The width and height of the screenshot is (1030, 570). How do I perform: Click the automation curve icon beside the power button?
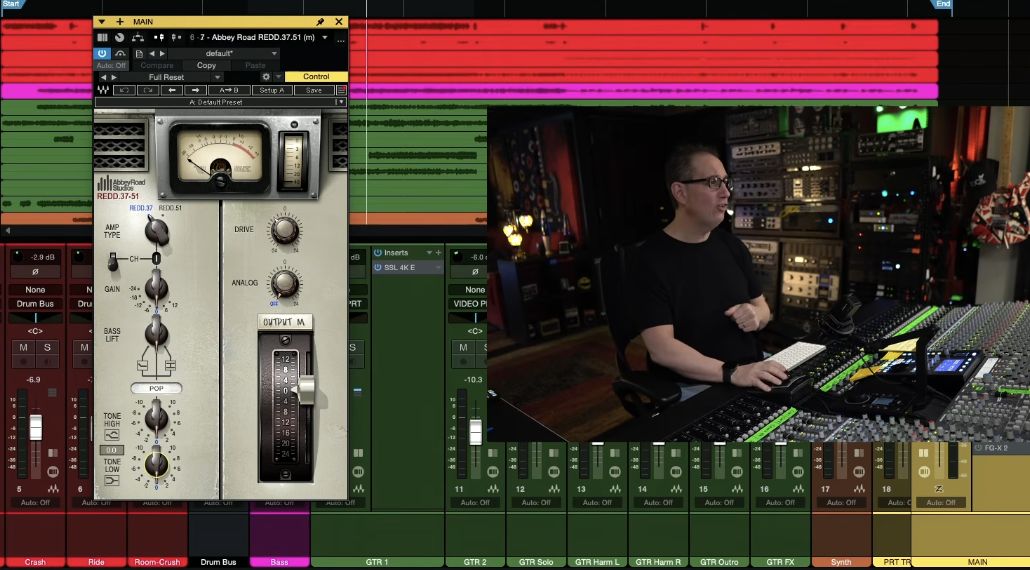pyautogui.click(x=120, y=53)
